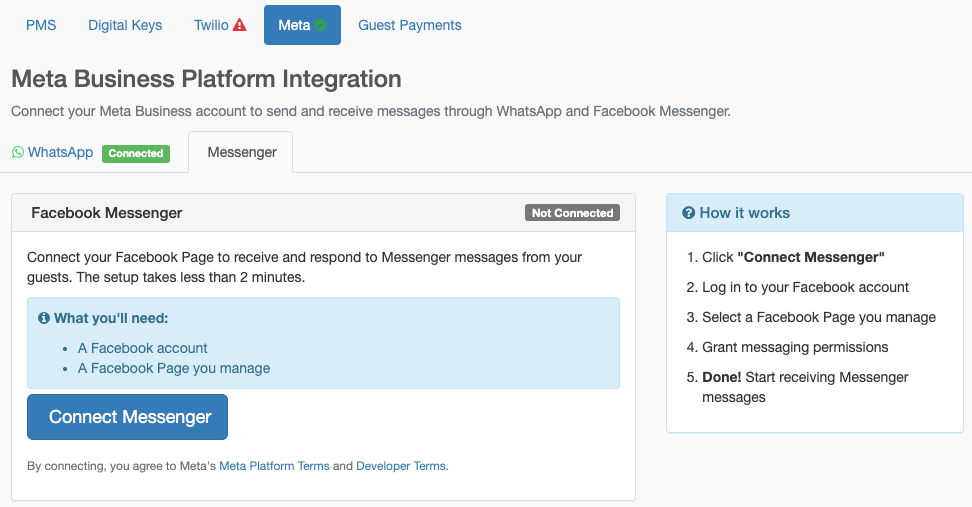The width and height of the screenshot is (972, 507).
Task: Open the Meta Platform Terms link
Action: pos(274,466)
